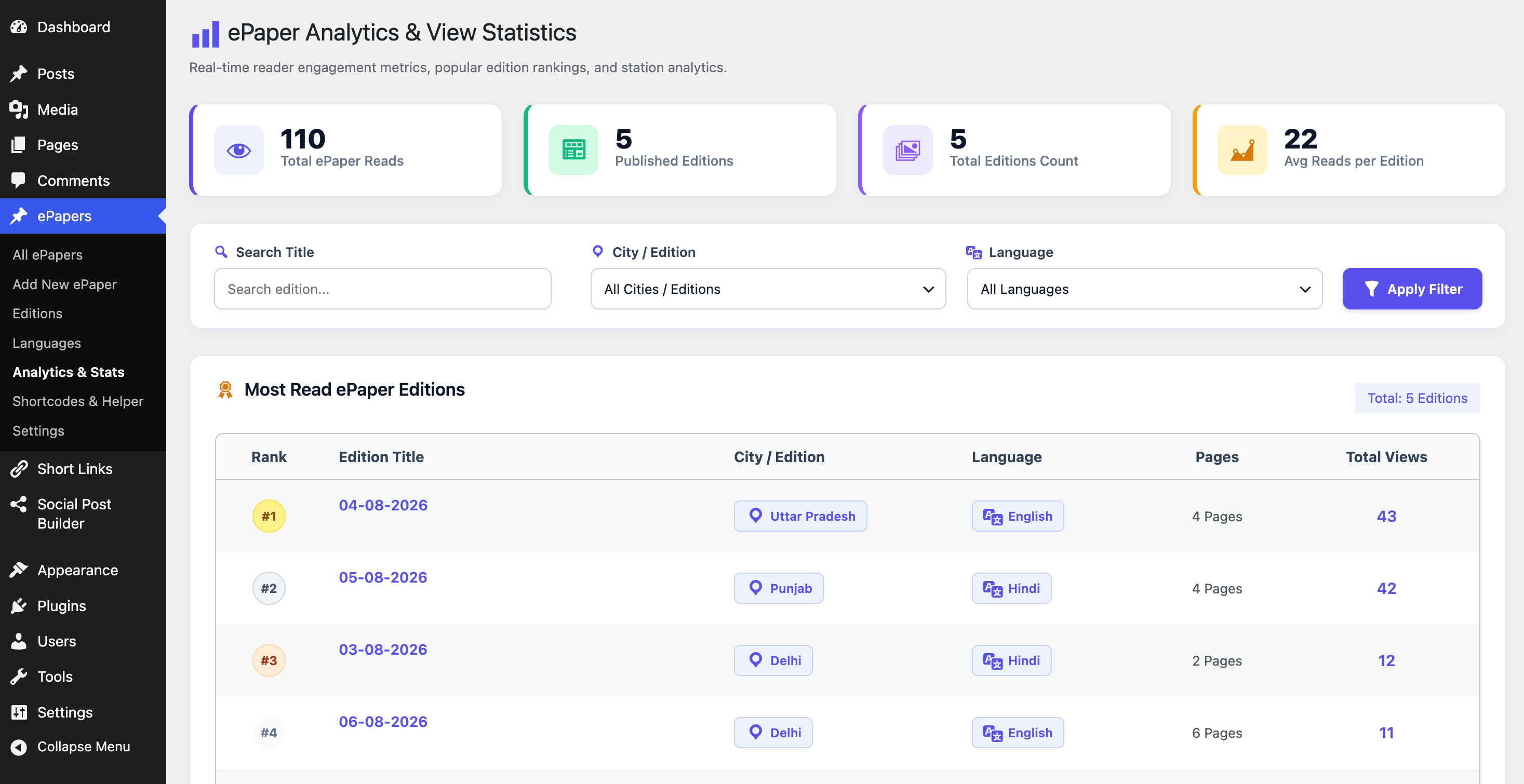Click the Total: 5 Editions badge

(1418, 398)
